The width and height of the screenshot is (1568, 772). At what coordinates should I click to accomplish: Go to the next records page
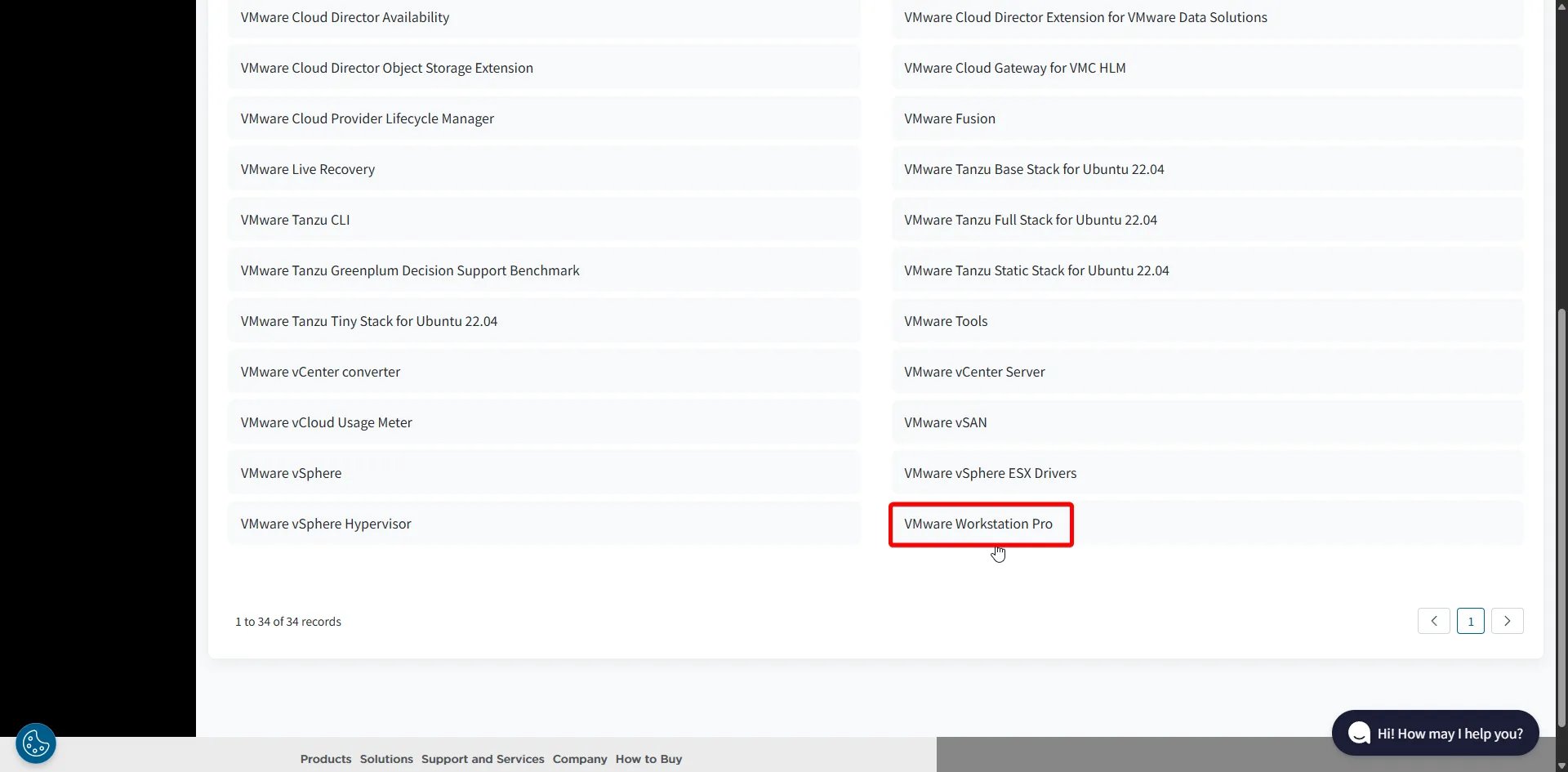pos(1508,621)
